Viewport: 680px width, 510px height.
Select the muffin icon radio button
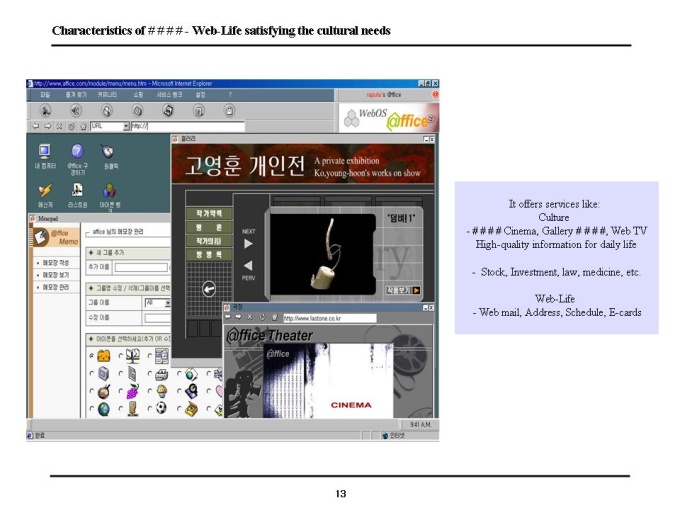150,391
